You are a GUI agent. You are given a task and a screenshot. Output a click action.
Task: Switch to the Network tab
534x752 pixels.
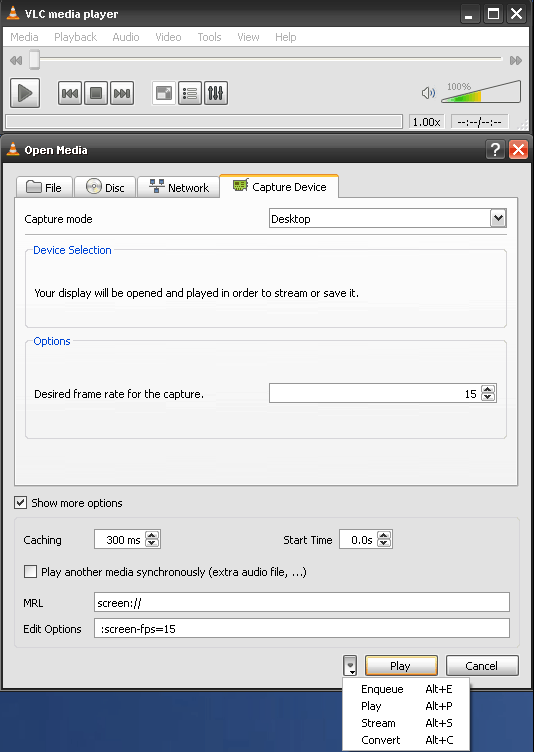178,187
